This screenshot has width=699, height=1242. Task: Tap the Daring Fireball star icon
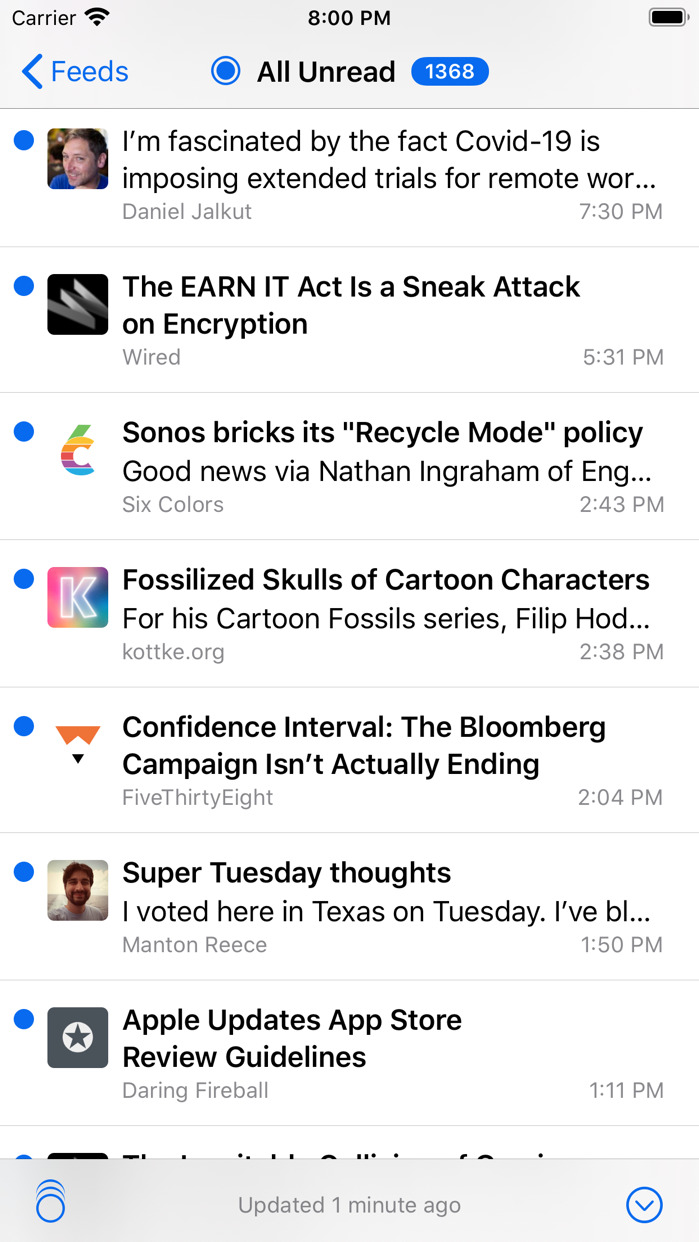77,1037
